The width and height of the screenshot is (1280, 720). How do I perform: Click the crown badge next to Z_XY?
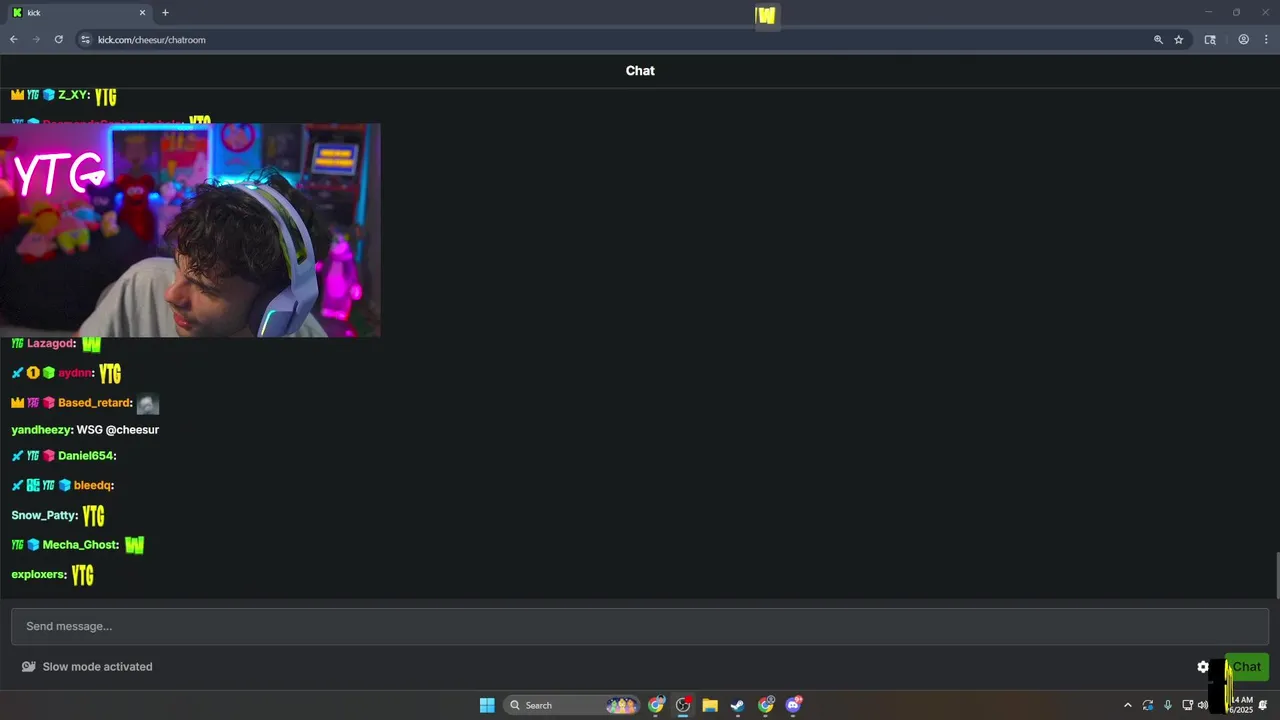click(x=17, y=95)
